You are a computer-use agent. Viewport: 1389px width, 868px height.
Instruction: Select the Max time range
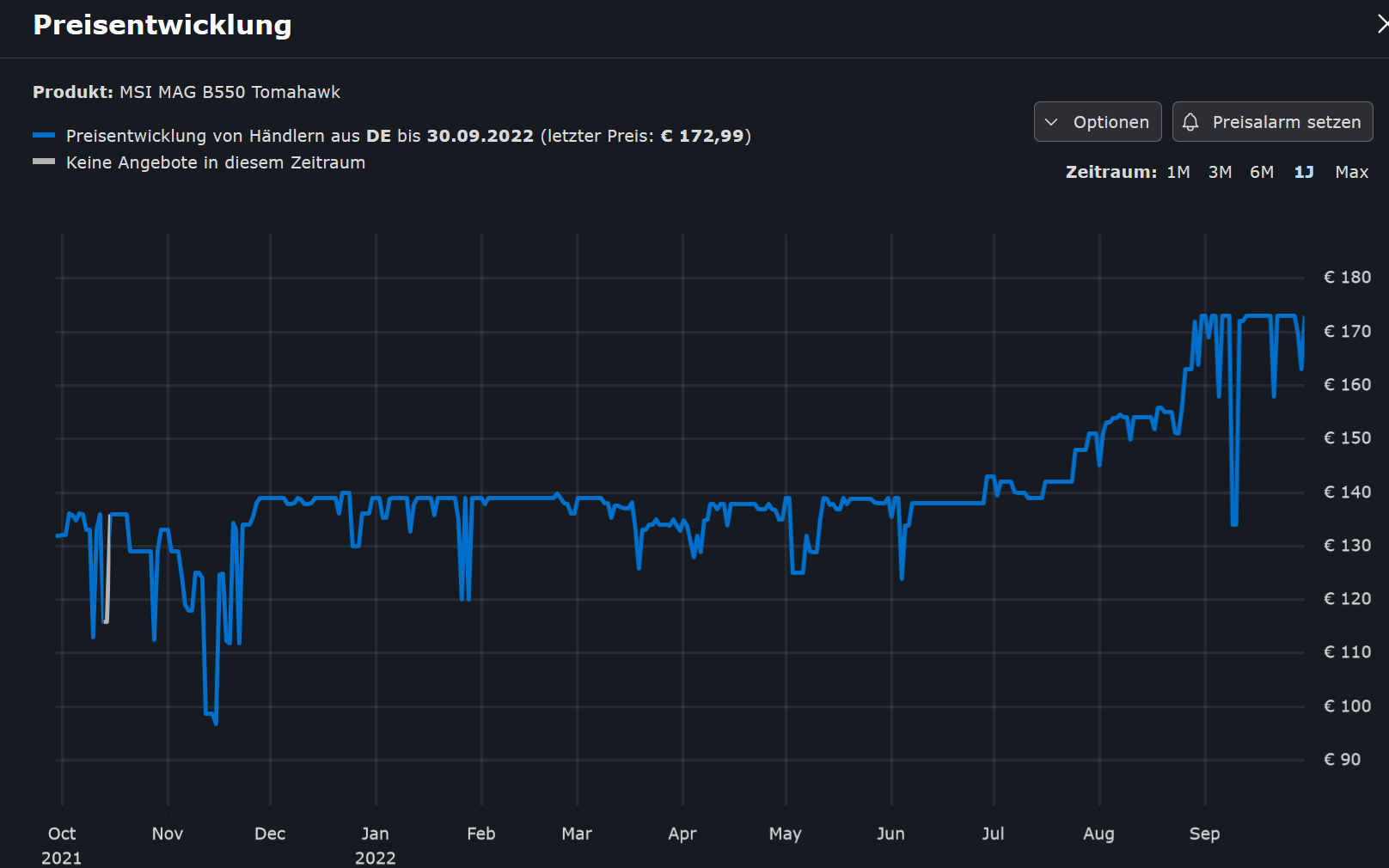point(1352,172)
